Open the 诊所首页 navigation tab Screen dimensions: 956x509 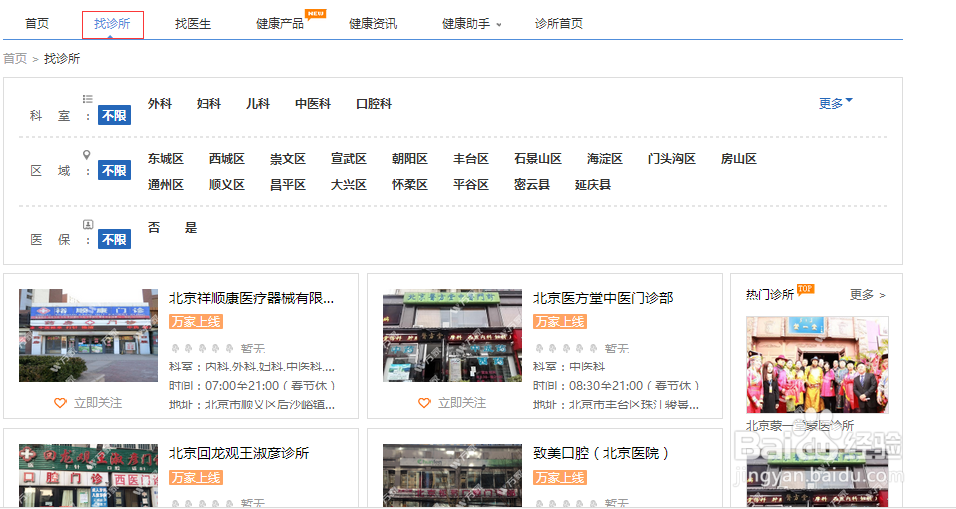pyautogui.click(x=558, y=24)
